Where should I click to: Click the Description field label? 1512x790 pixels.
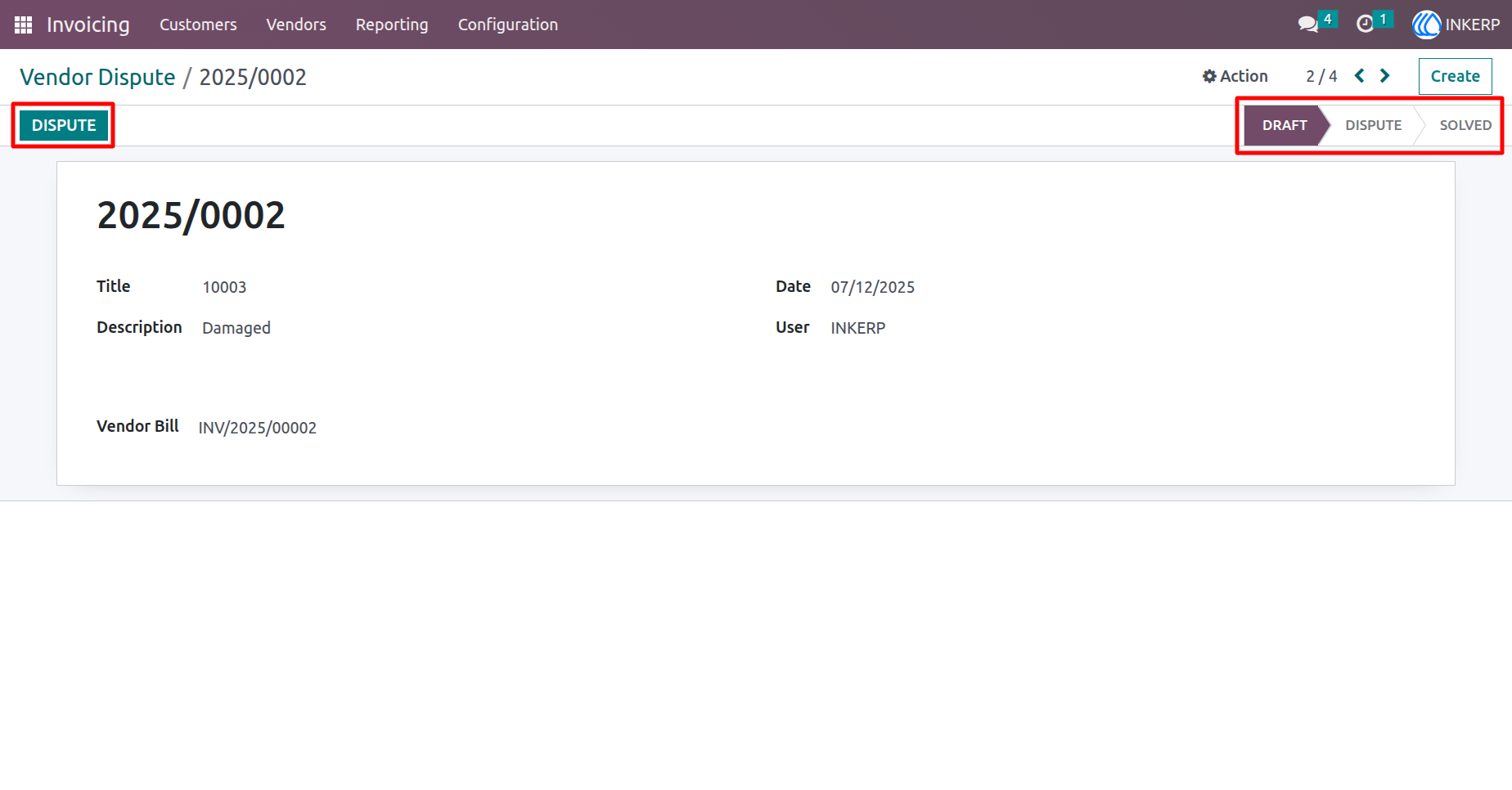[139, 327]
